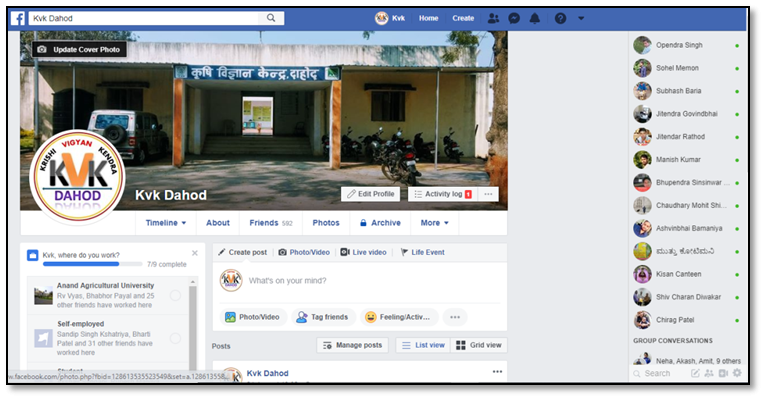This screenshot has width=764, height=399.
Task: Click the Facebook logo icon
Action: [18, 19]
